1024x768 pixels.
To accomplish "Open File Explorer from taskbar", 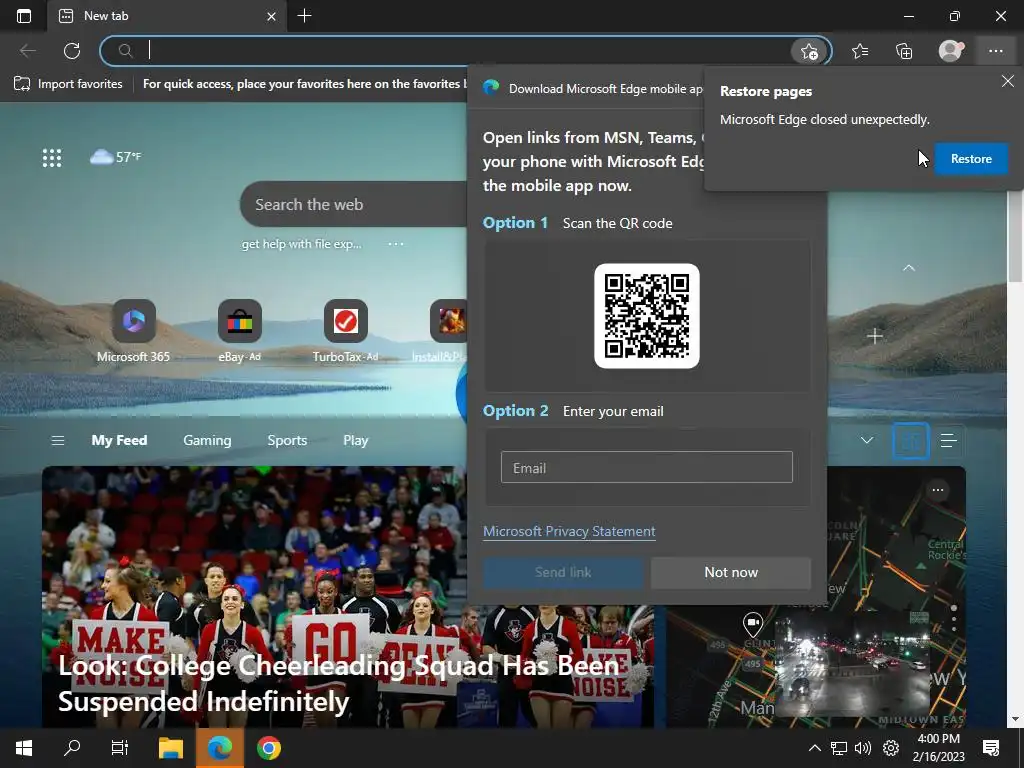I will coord(170,748).
